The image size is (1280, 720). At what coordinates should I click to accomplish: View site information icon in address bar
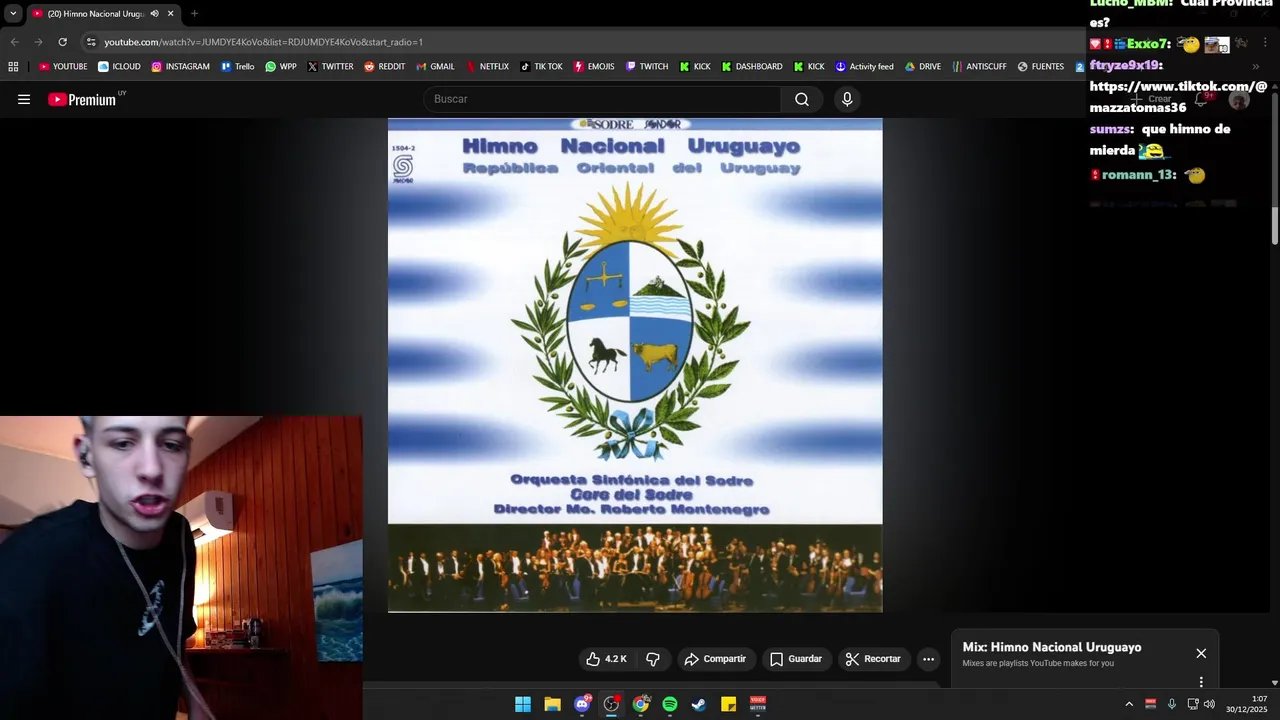tap(91, 42)
